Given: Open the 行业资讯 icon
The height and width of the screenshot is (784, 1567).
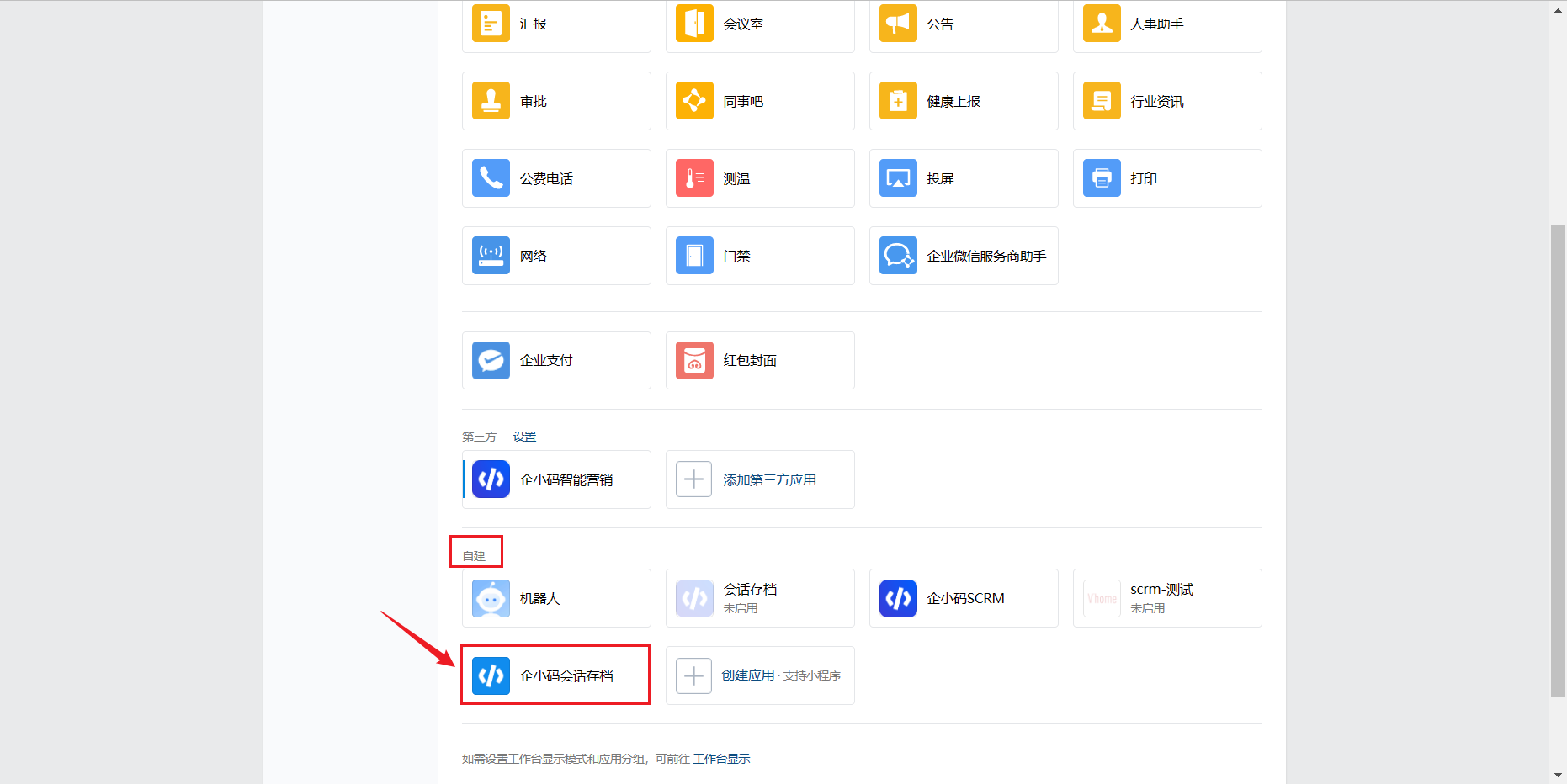Looking at the screenshot, I should click(x=1102, y=101).
